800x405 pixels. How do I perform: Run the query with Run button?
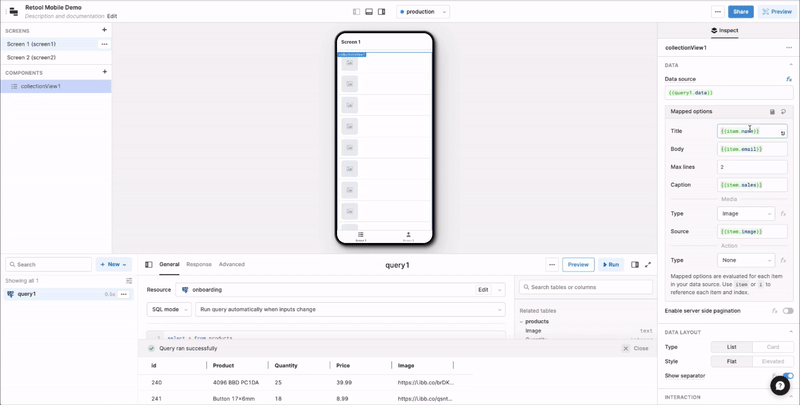point(610,265)
